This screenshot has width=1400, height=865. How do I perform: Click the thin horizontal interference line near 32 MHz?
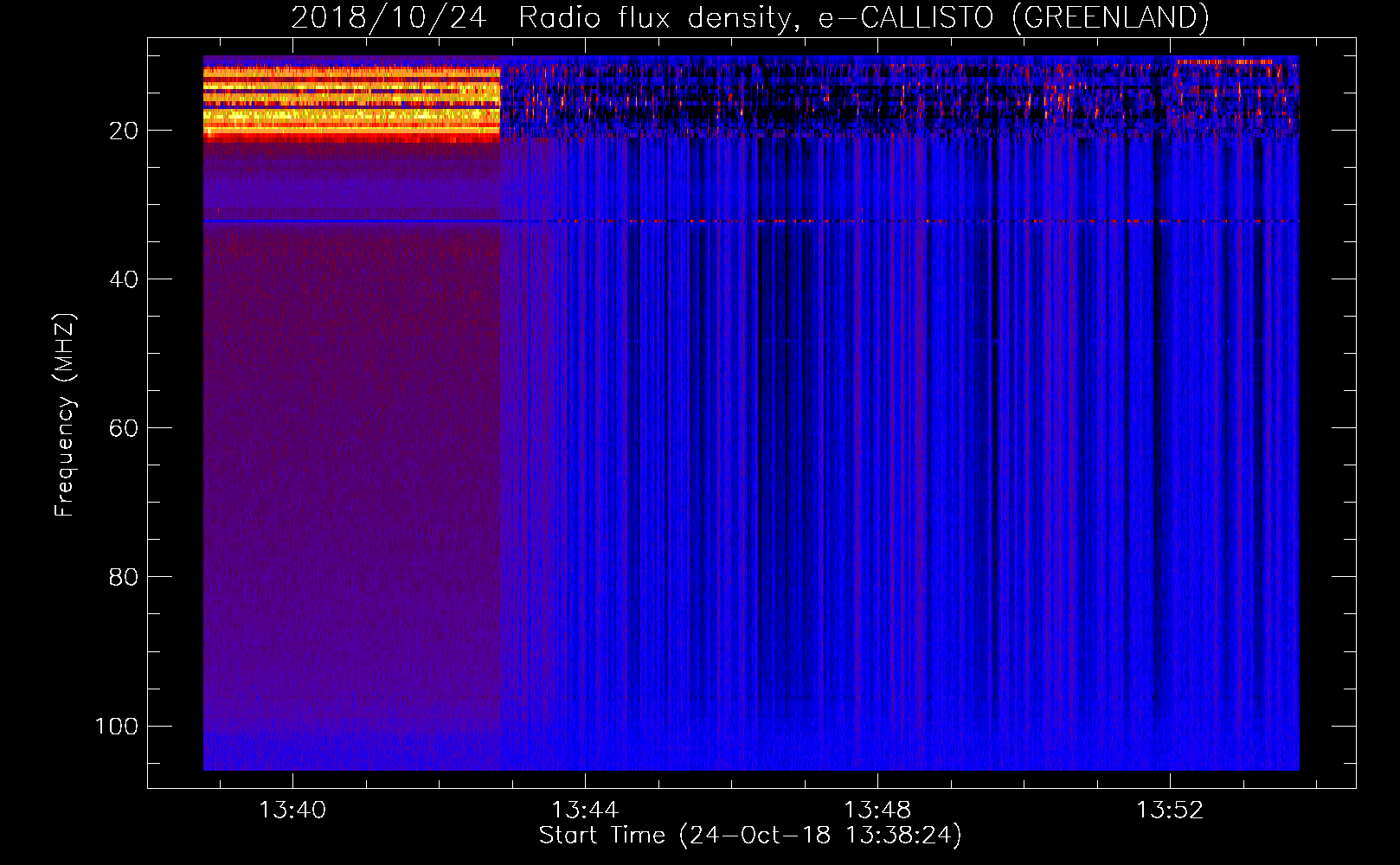(x=751, y=222)
